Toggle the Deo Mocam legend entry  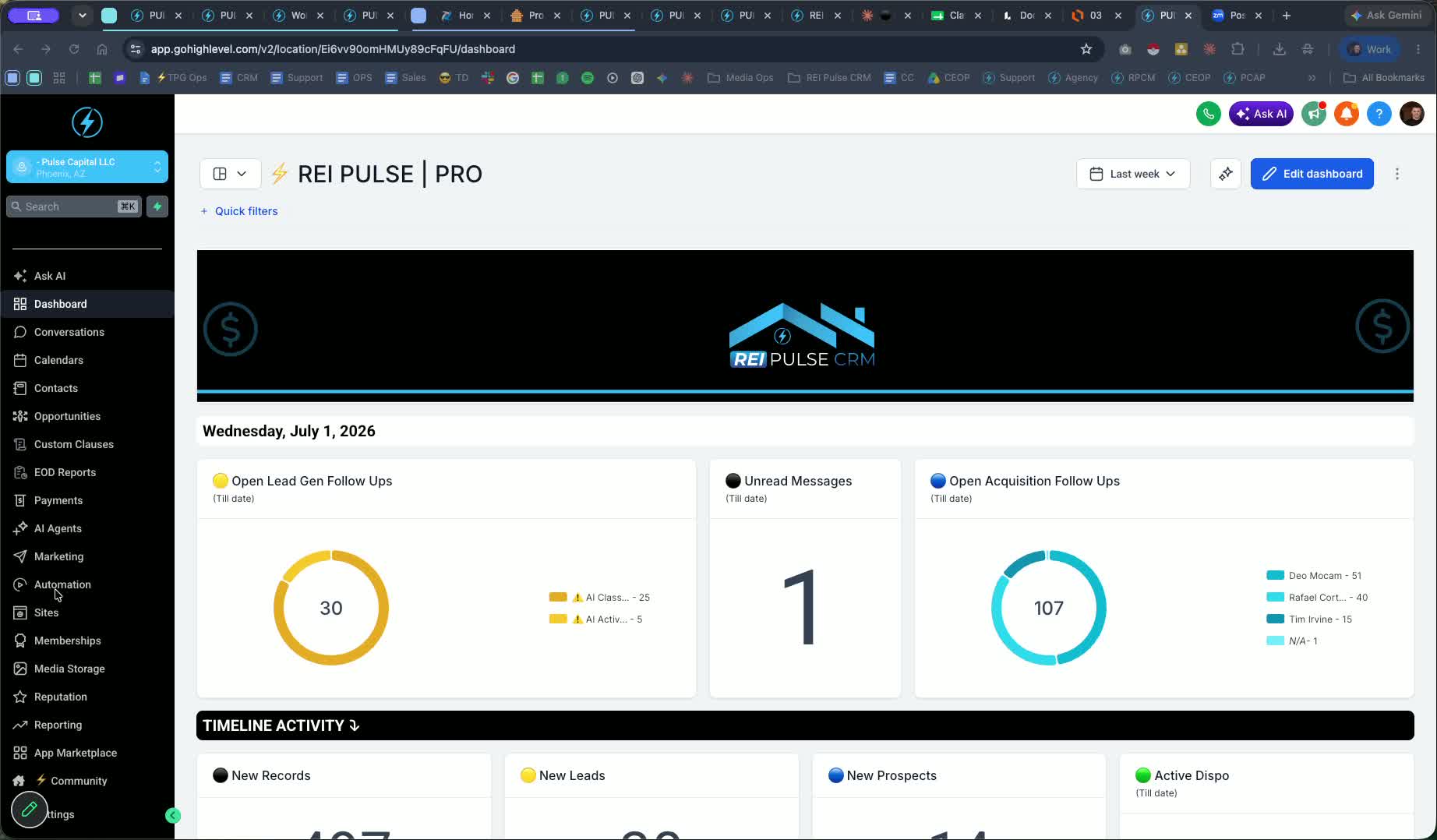click(1314, 576)
